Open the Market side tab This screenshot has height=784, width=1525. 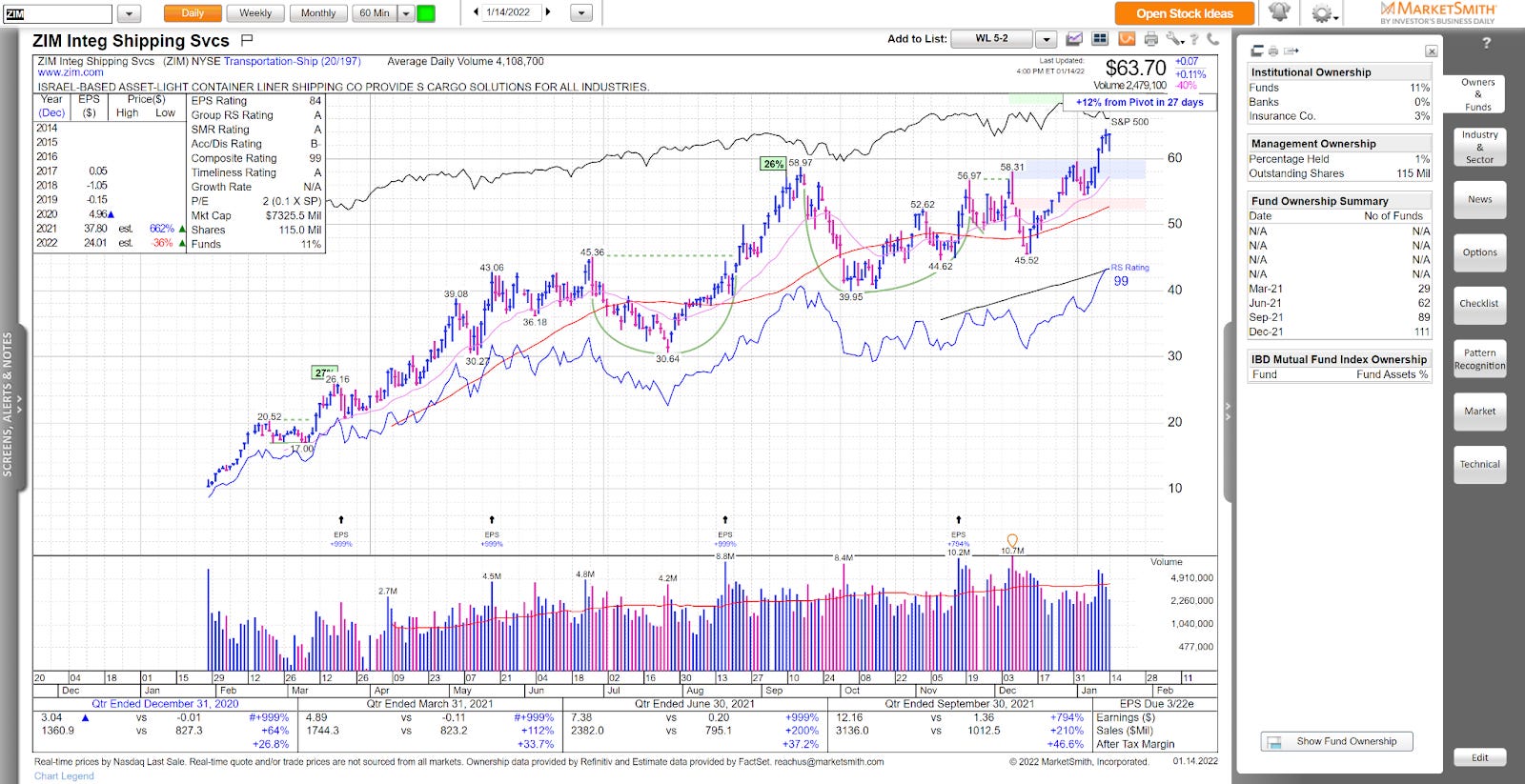click(x=1479, y=412)
